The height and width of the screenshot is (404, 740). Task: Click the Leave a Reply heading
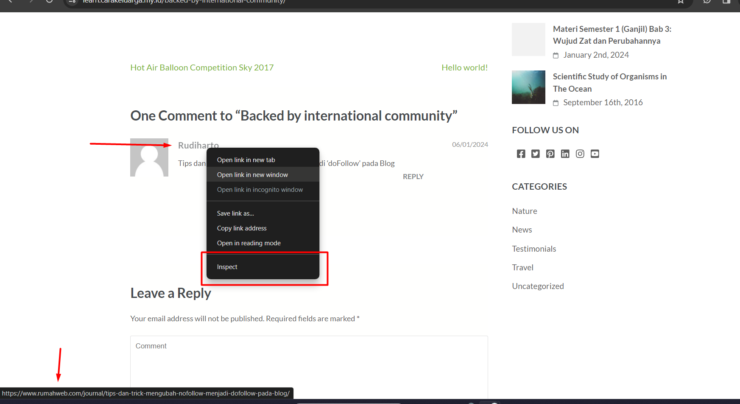pyautogui.click(x=170, y=293)
